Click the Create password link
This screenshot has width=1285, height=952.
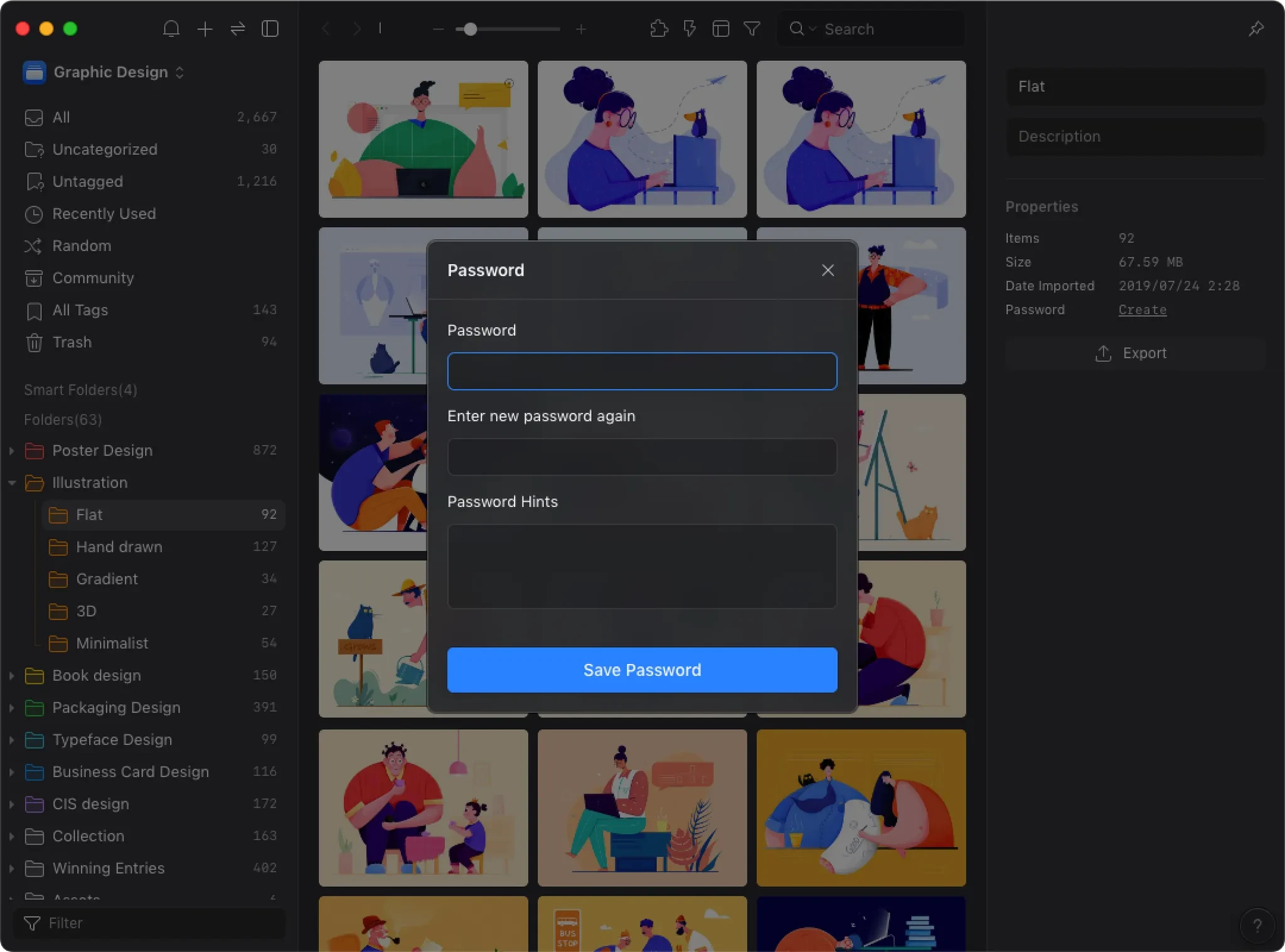1142,310
